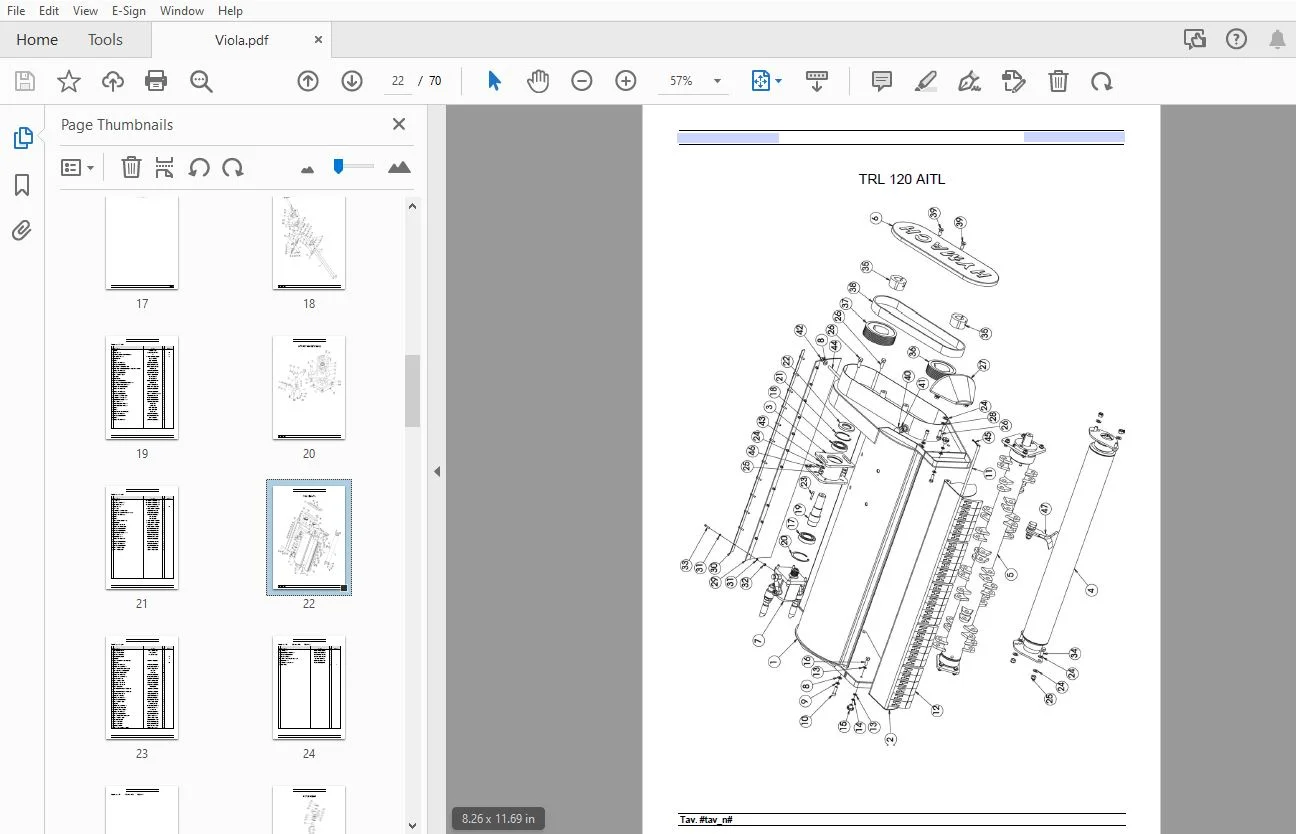
Task: Zoom out with the minus circle icon
Action: (x=582, y=81)
